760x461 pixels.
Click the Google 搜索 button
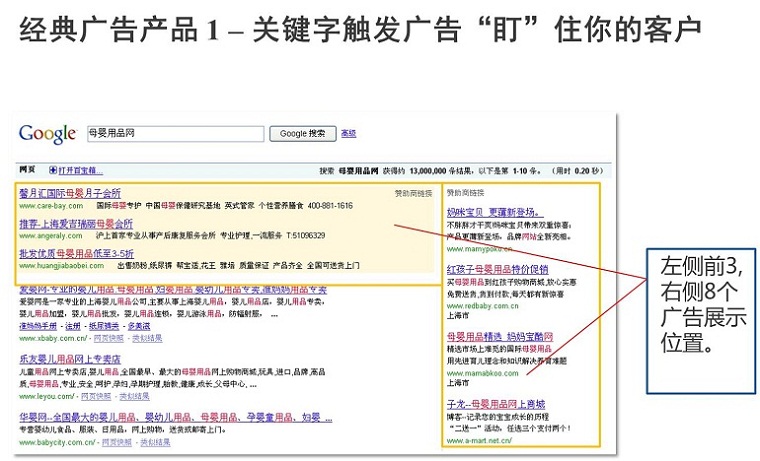pyautogui.click(x=303, y=134)
